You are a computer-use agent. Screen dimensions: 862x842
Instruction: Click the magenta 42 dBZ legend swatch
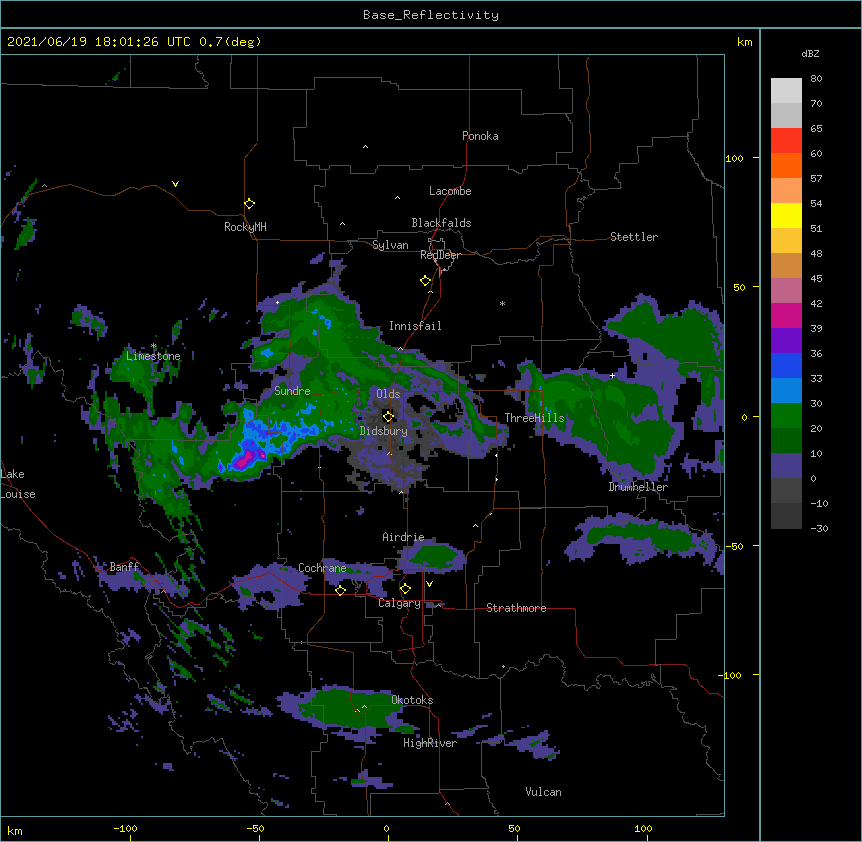[786, 315]
